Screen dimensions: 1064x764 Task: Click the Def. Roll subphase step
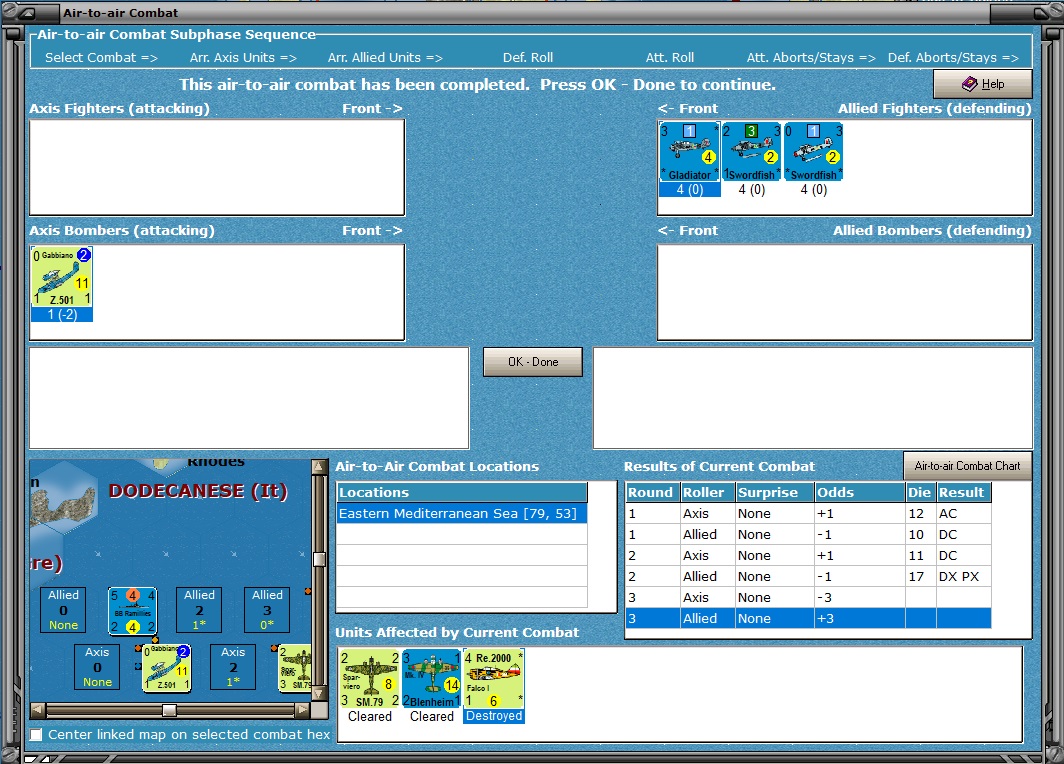528,58
